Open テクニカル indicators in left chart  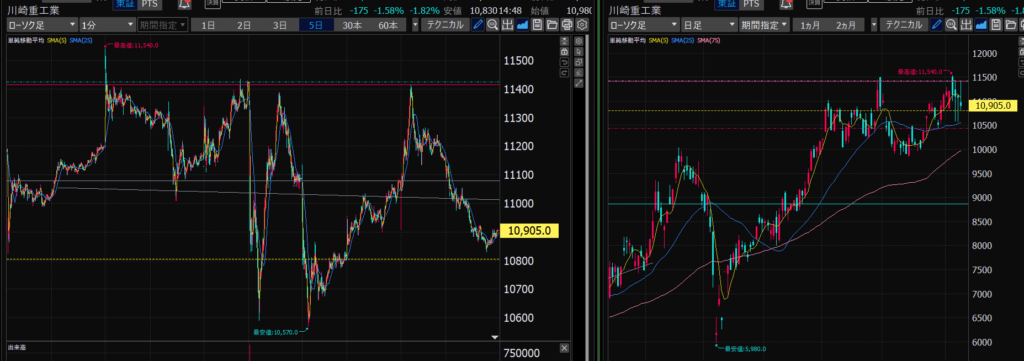(445, 25)
